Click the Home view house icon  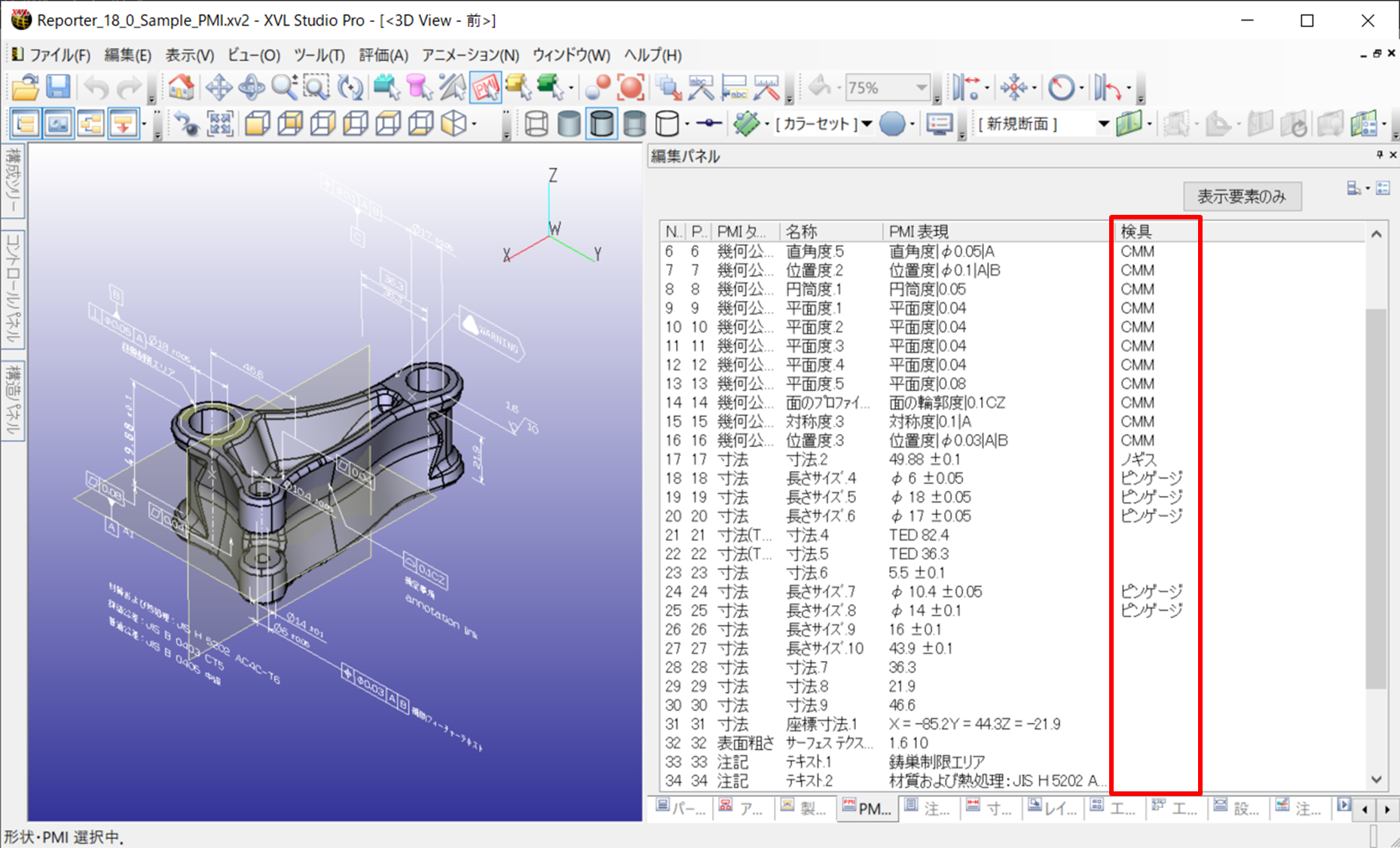(x=181, y=88)
